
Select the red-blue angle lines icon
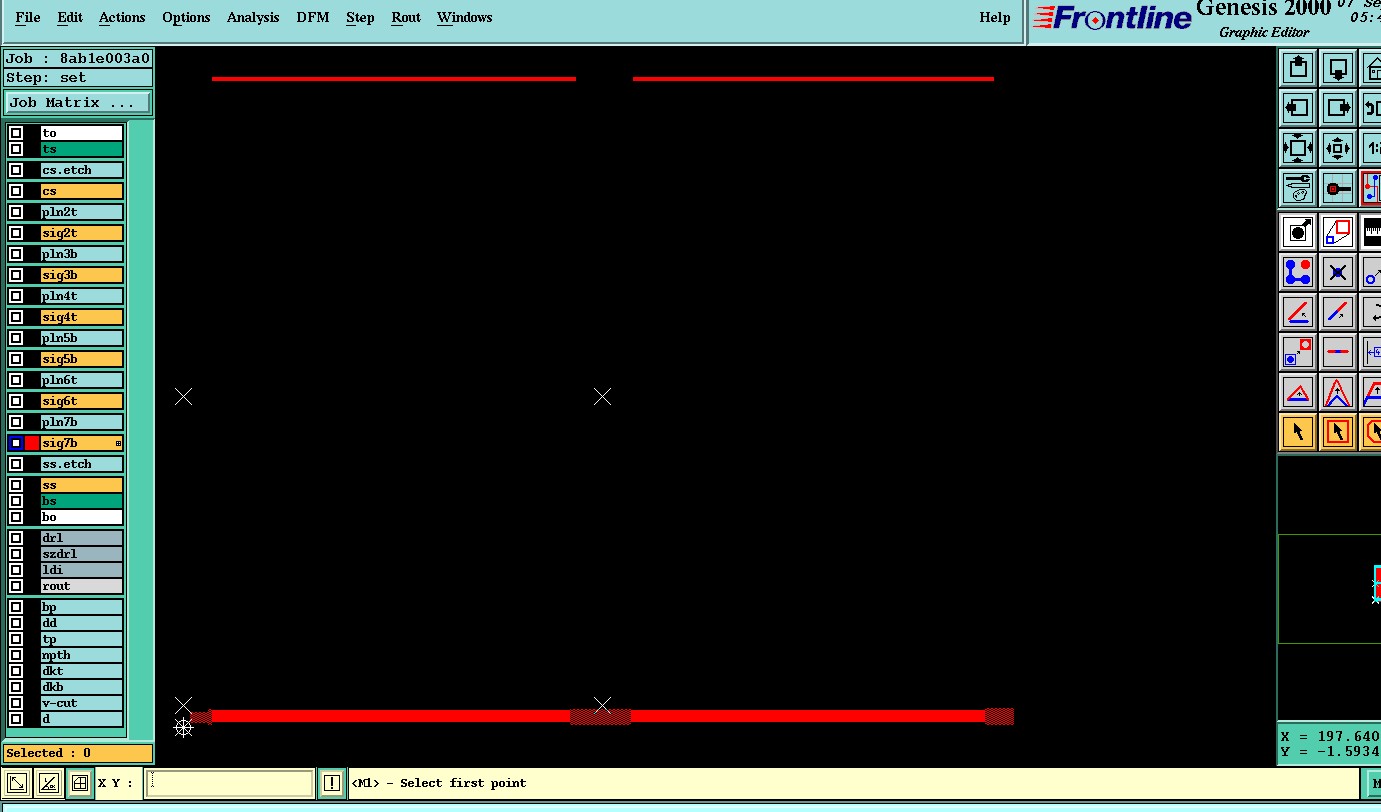(x=1297, y=312)
